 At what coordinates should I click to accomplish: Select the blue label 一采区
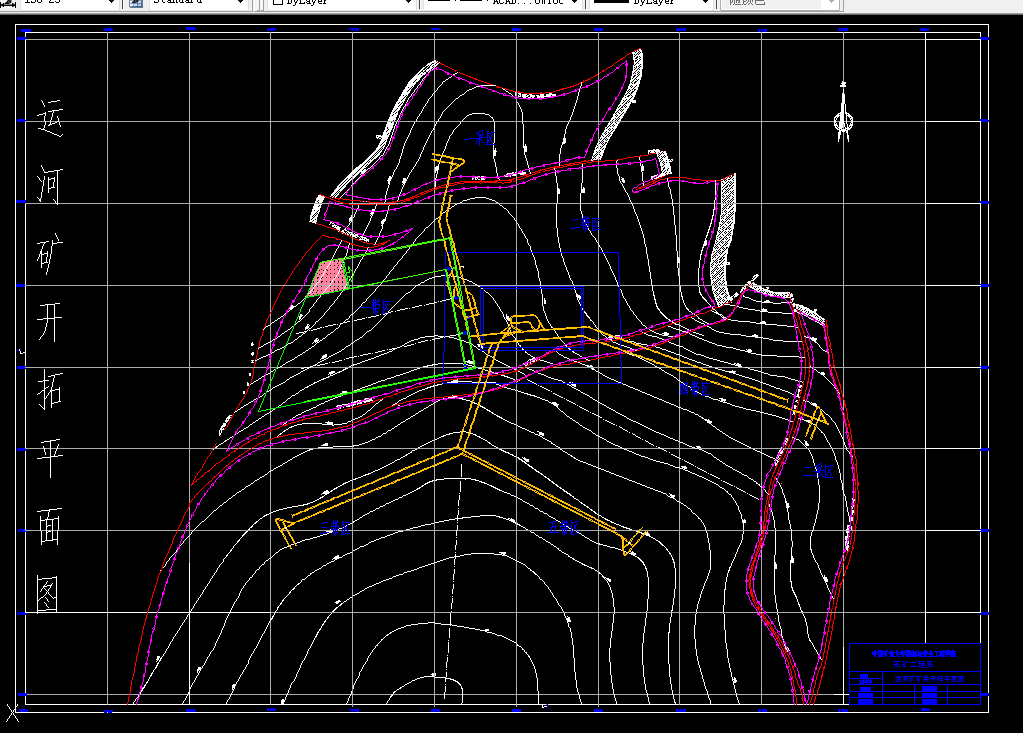point(480,138)
